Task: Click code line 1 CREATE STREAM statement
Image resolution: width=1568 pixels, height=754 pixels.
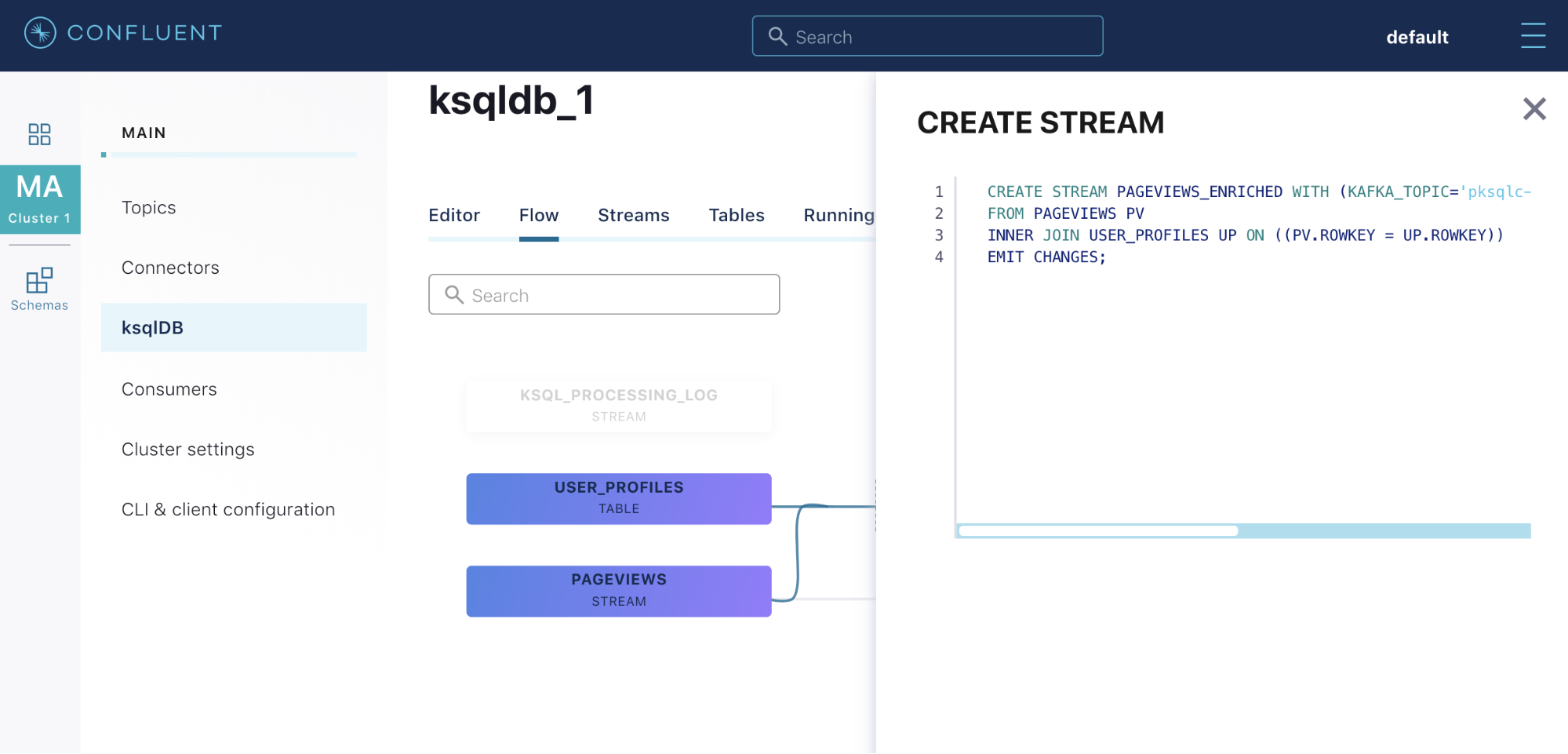Action: (1258, 191)
